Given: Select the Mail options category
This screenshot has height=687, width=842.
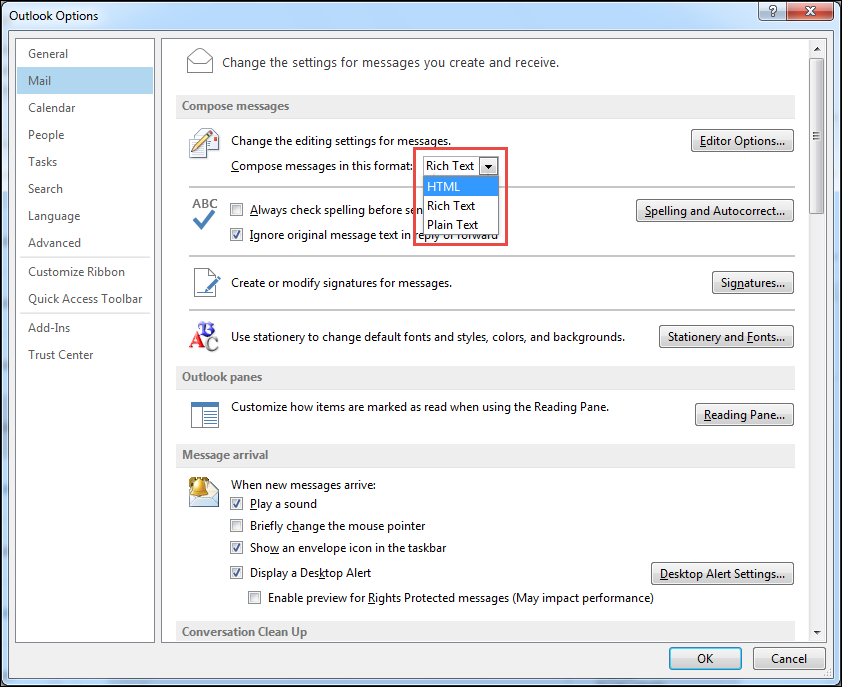Looking at the screenshot, I should tap(85, 81).
